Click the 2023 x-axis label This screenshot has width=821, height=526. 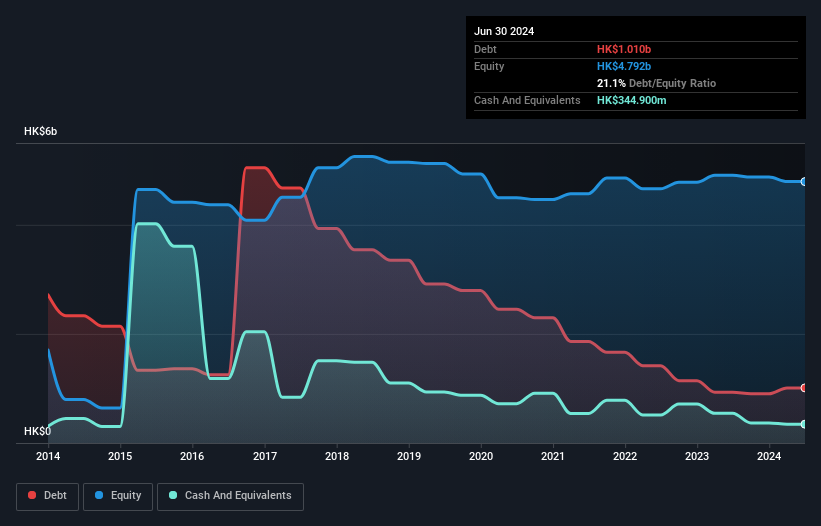697,456
